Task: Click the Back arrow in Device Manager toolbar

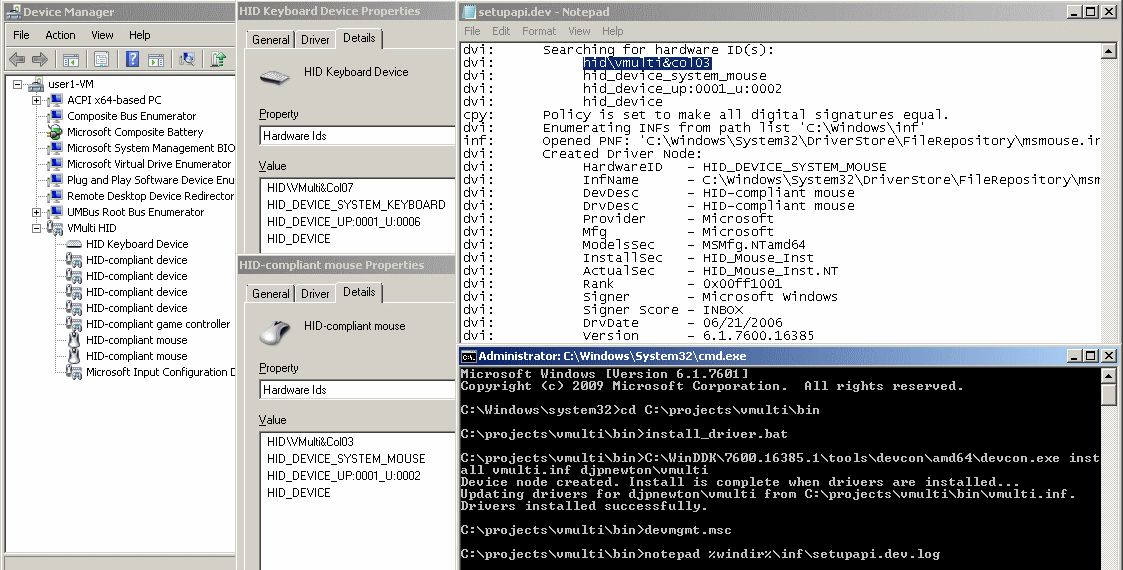Action: (x=16, y=59)
